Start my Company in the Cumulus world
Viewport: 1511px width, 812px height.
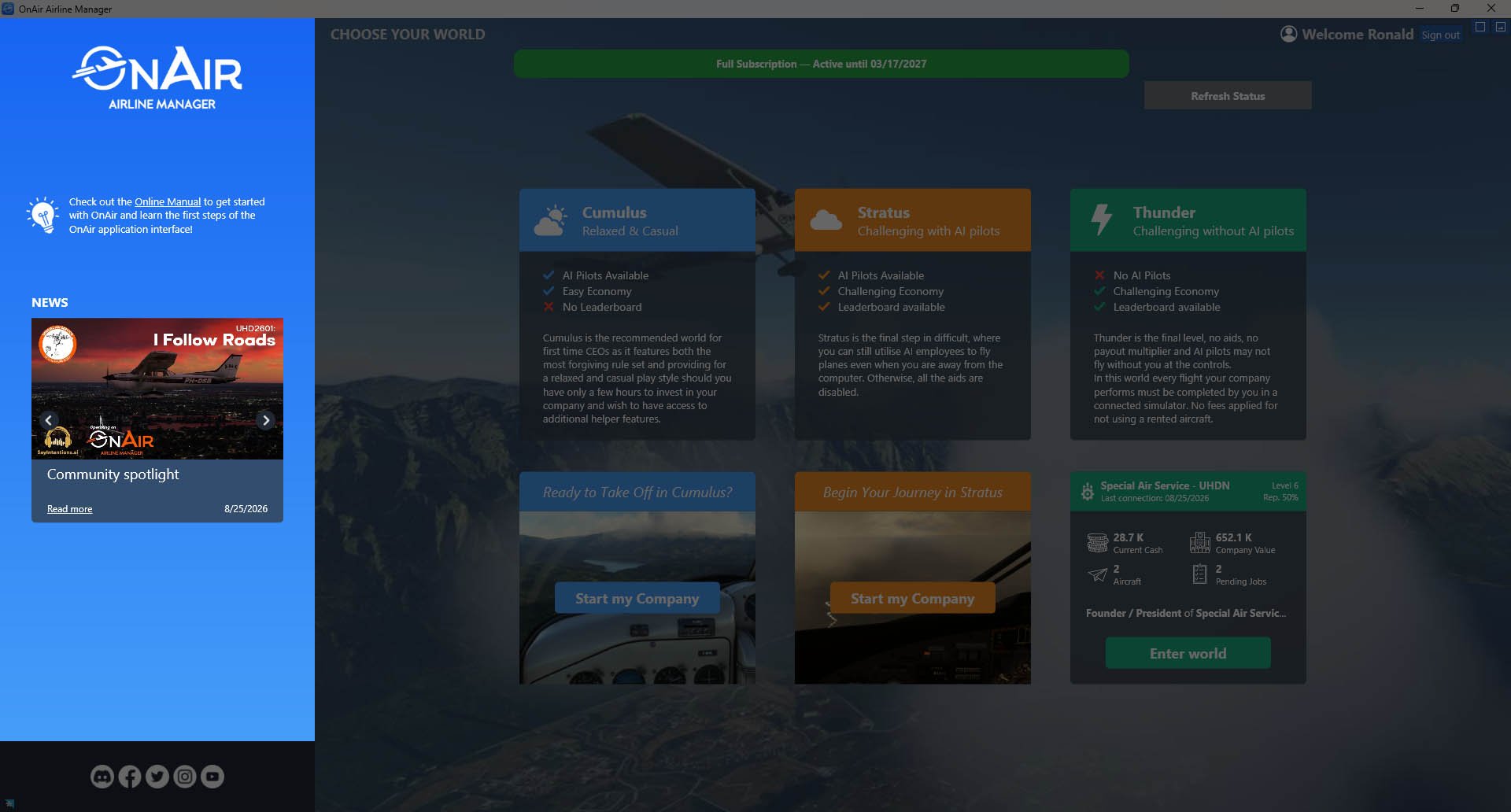[637, 599]
